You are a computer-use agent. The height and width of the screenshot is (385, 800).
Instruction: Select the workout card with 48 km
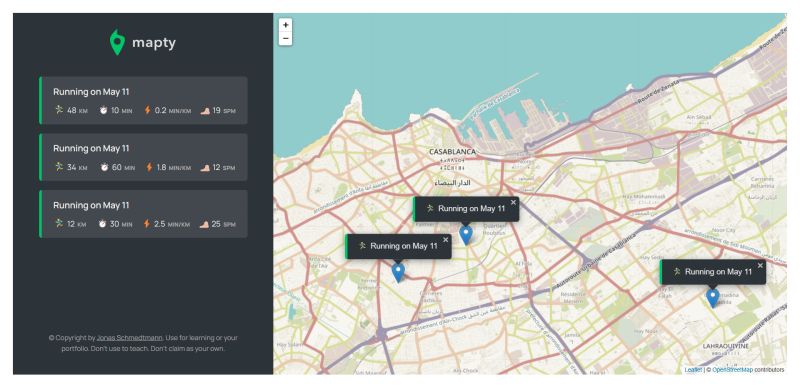(x=143, y=100)
